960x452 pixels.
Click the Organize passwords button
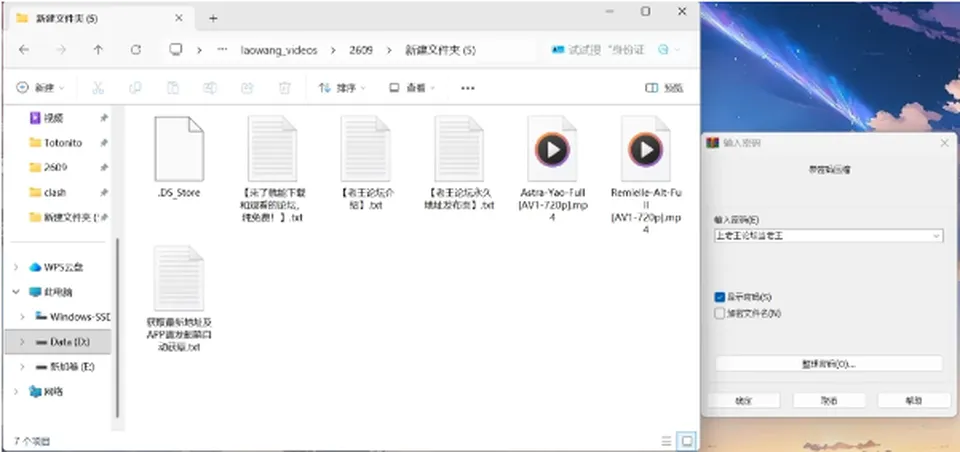click(828, 364)
